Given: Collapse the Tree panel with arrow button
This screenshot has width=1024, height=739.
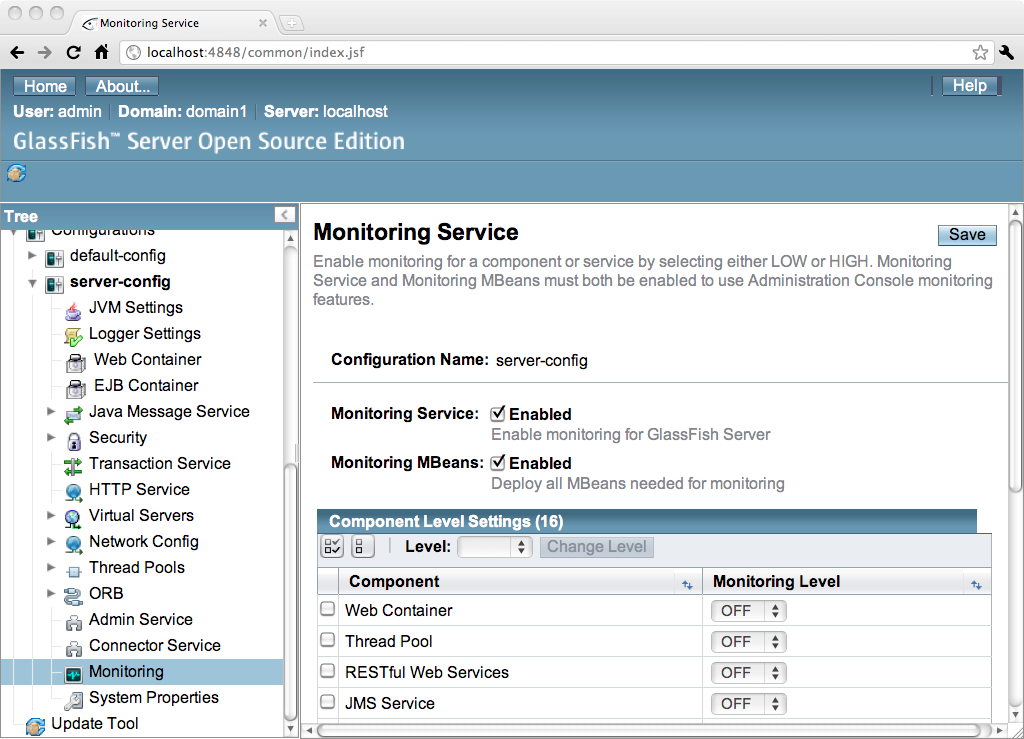Looking at the screenshot, I should tap(285, 215).
